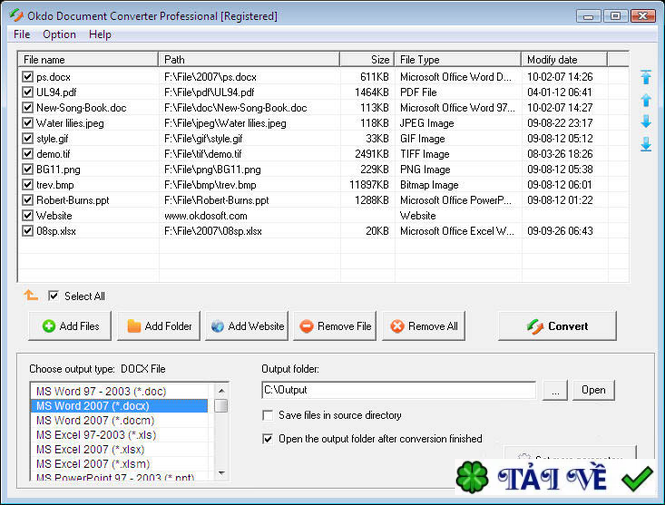Disable open output folder after conversion
The height and width of the screenshot is (505, 665).
point(268,438)
